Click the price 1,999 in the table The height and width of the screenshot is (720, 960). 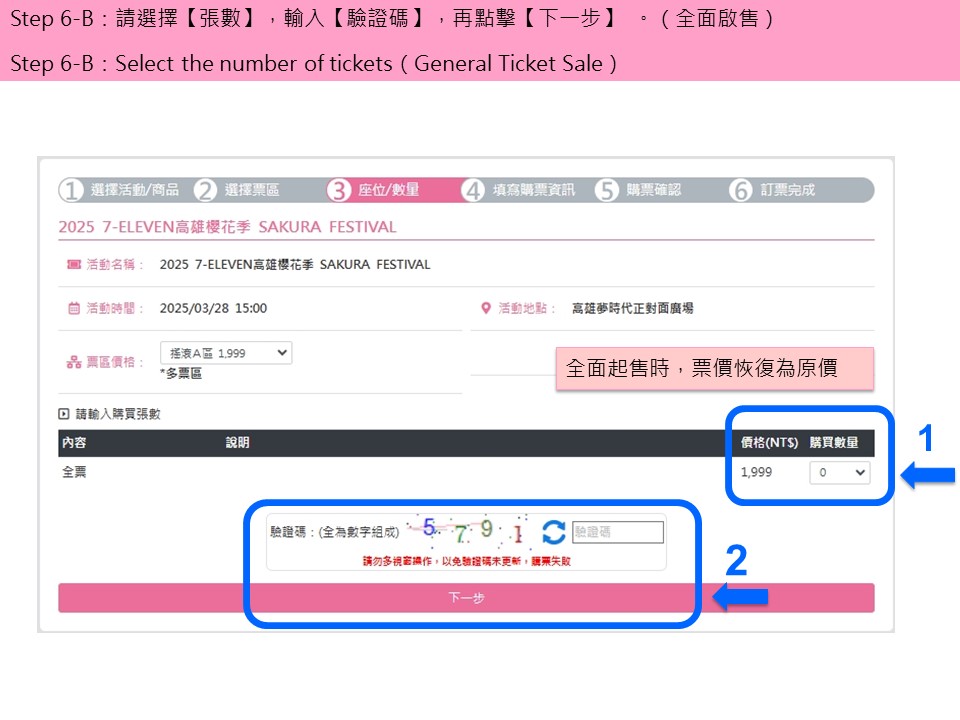point(756,472)
